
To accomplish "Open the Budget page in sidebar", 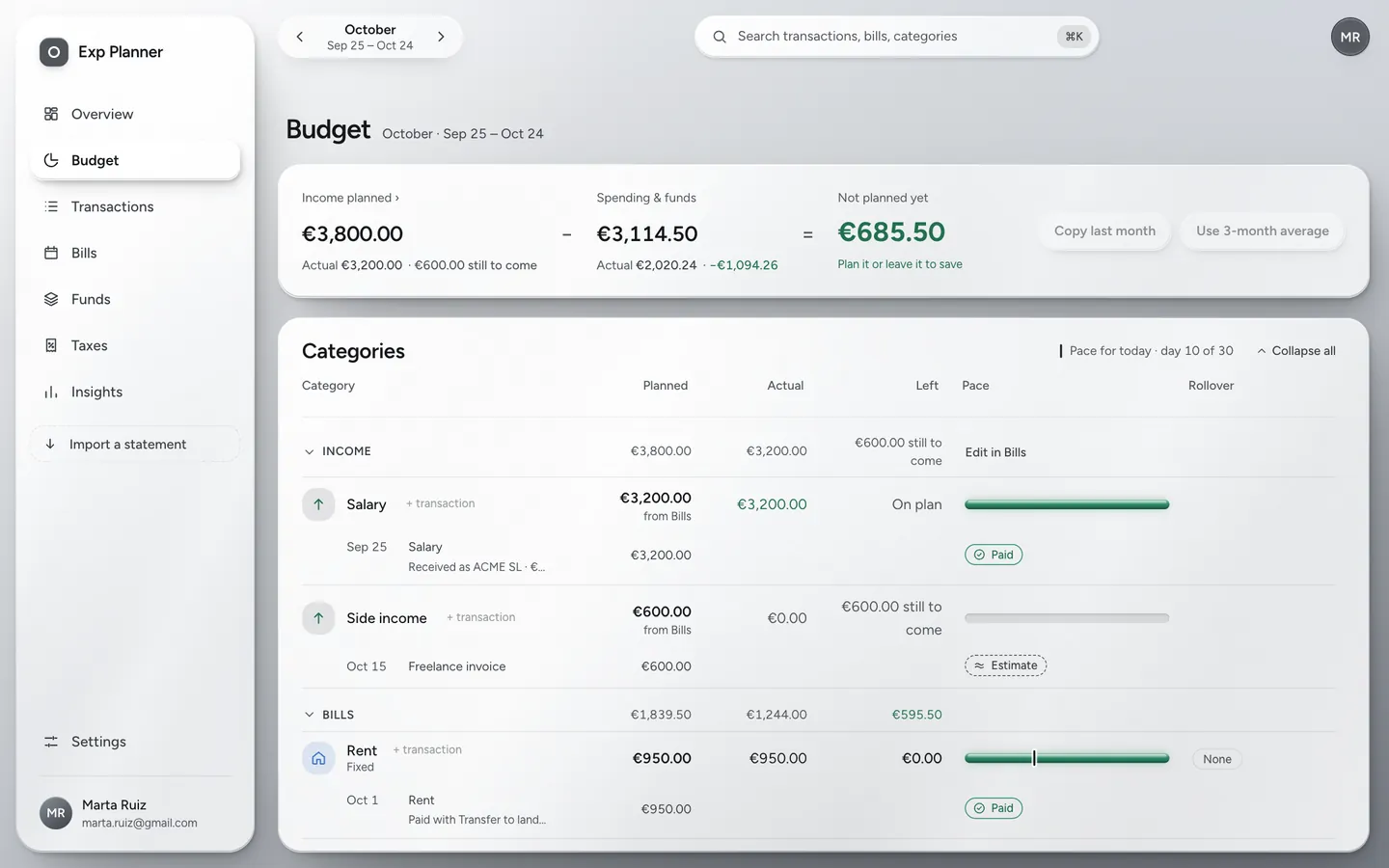I will (x=135, y=160).
